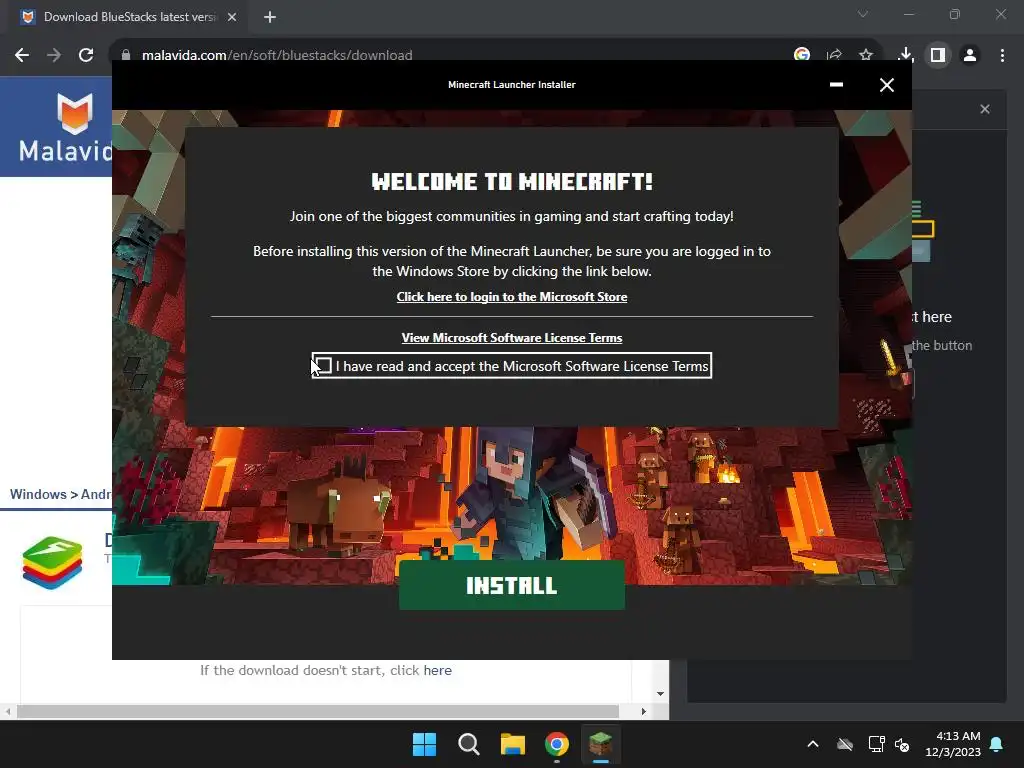Click the Malavida logo
This screenshot has width=1024, height=768.
point(65,127)
